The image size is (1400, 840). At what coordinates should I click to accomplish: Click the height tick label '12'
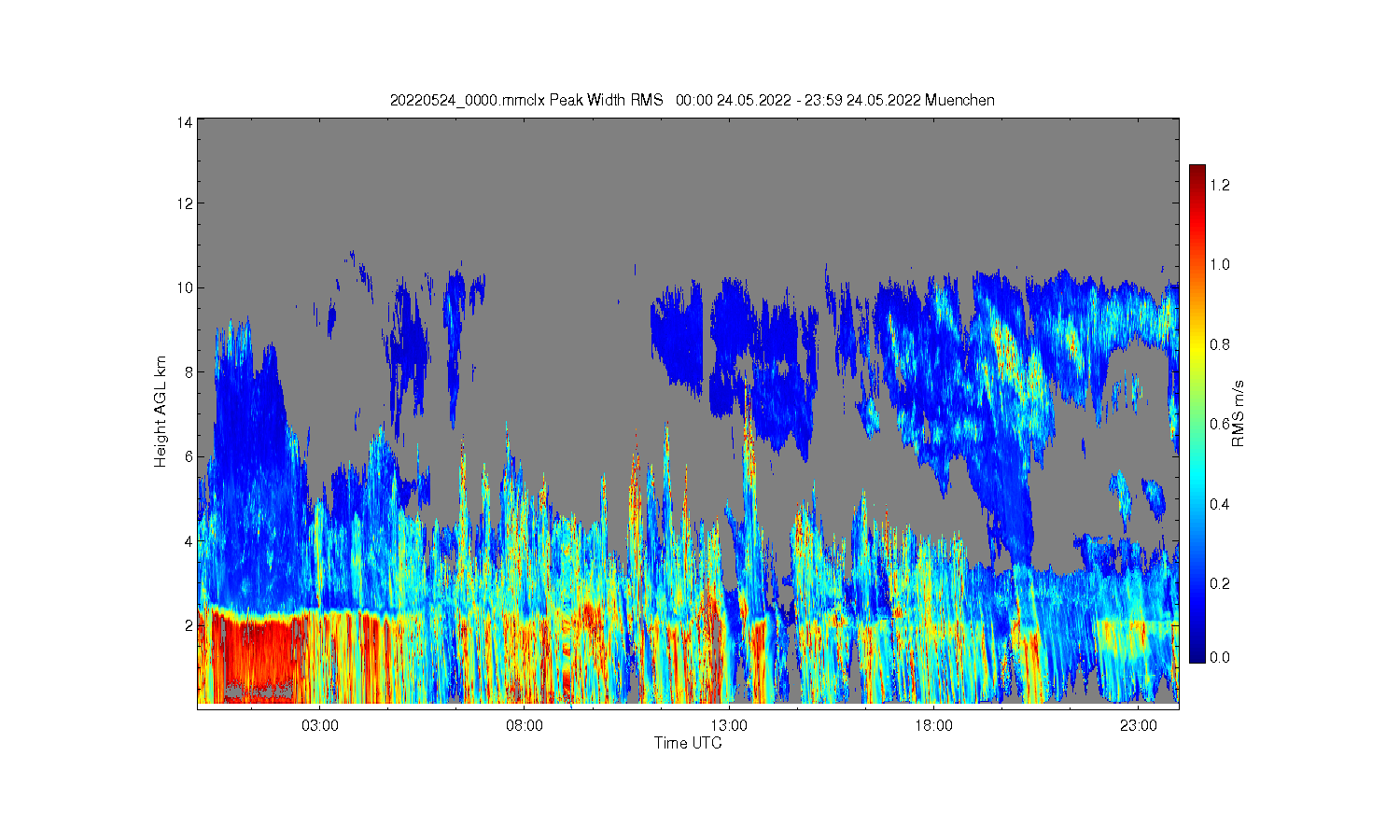pos(185,203)
